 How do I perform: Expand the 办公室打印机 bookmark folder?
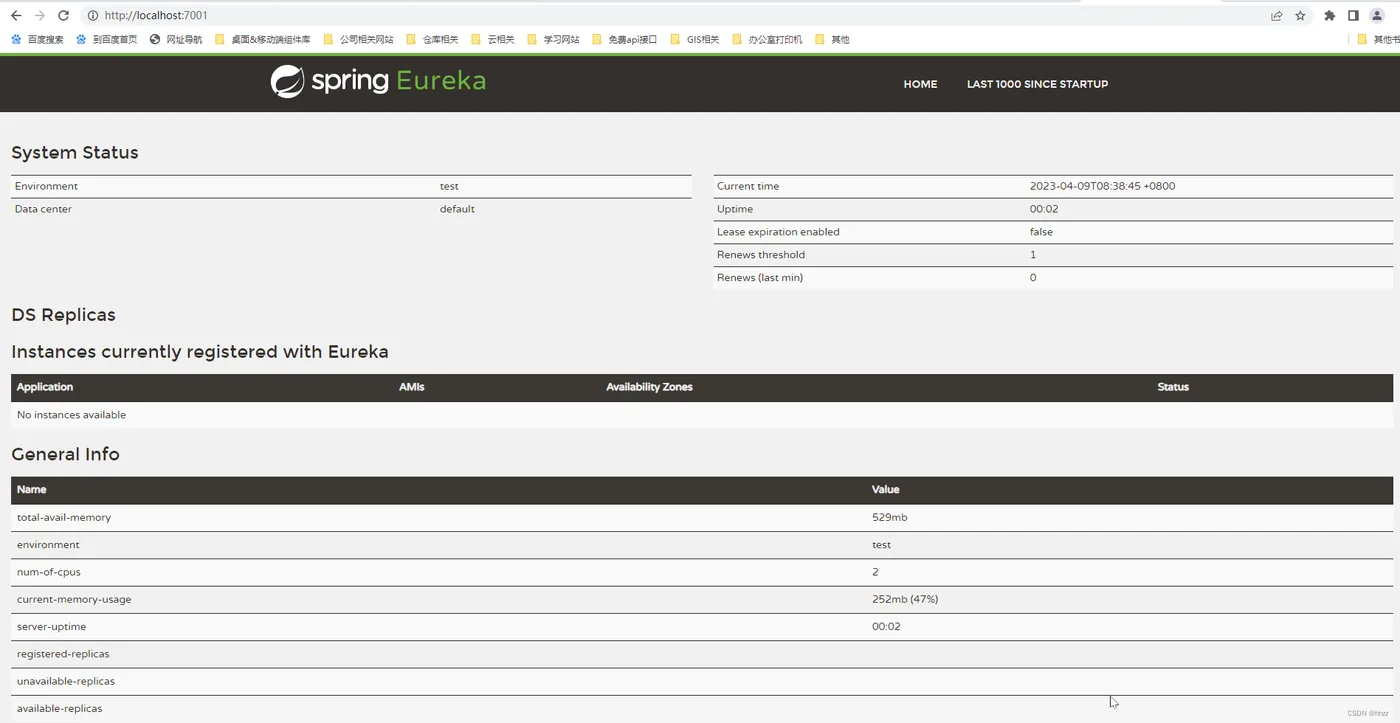point(767,40)
